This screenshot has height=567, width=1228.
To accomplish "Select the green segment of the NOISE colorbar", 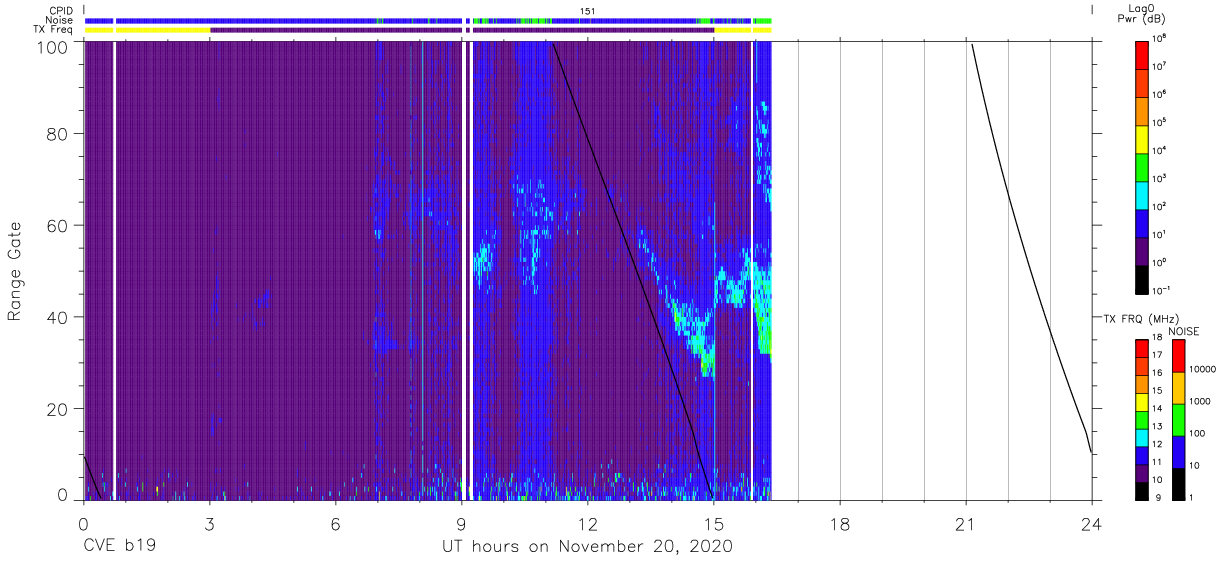I will pos(1178,420).
